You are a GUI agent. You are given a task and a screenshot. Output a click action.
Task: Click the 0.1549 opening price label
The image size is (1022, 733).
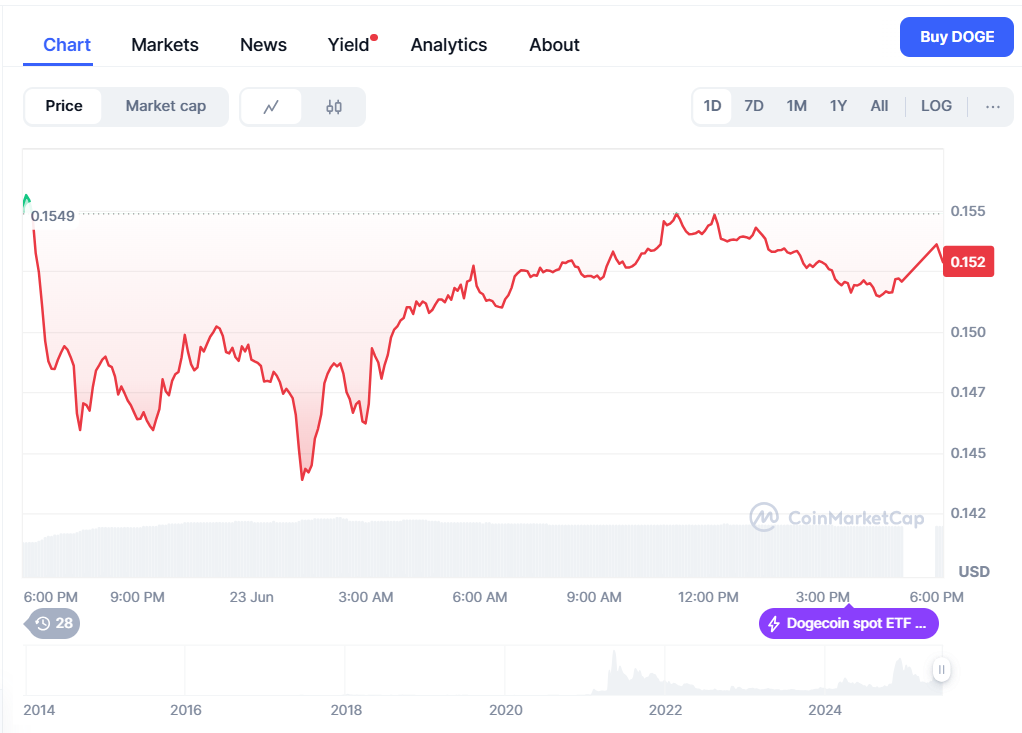(53, 216)
